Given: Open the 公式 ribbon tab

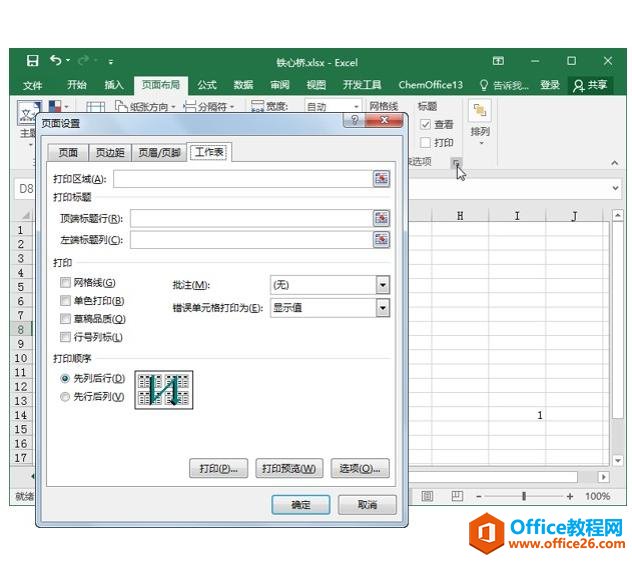Looking at the screenshot, I should pos(207,85).
